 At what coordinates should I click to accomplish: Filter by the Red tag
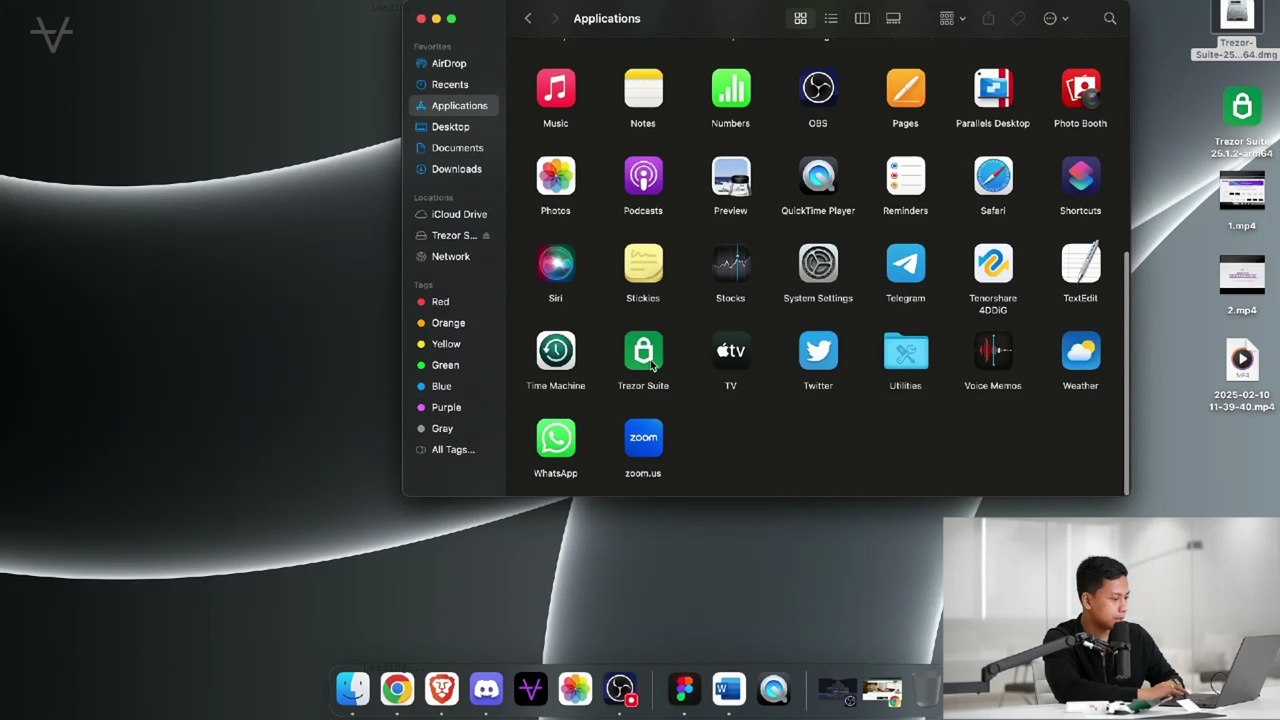point(440,302)
